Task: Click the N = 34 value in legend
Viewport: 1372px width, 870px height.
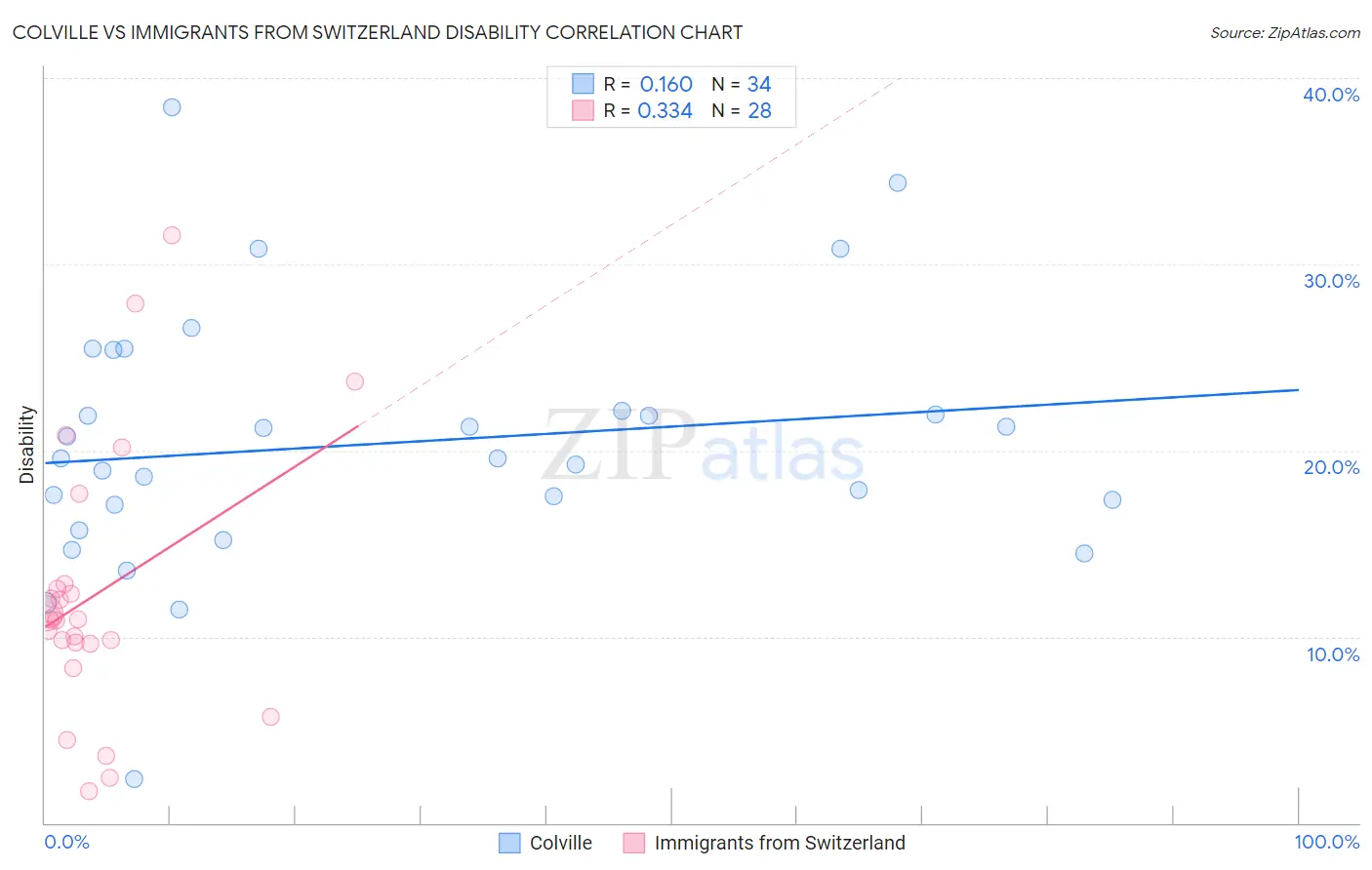Action: click(x=742, y=84)
